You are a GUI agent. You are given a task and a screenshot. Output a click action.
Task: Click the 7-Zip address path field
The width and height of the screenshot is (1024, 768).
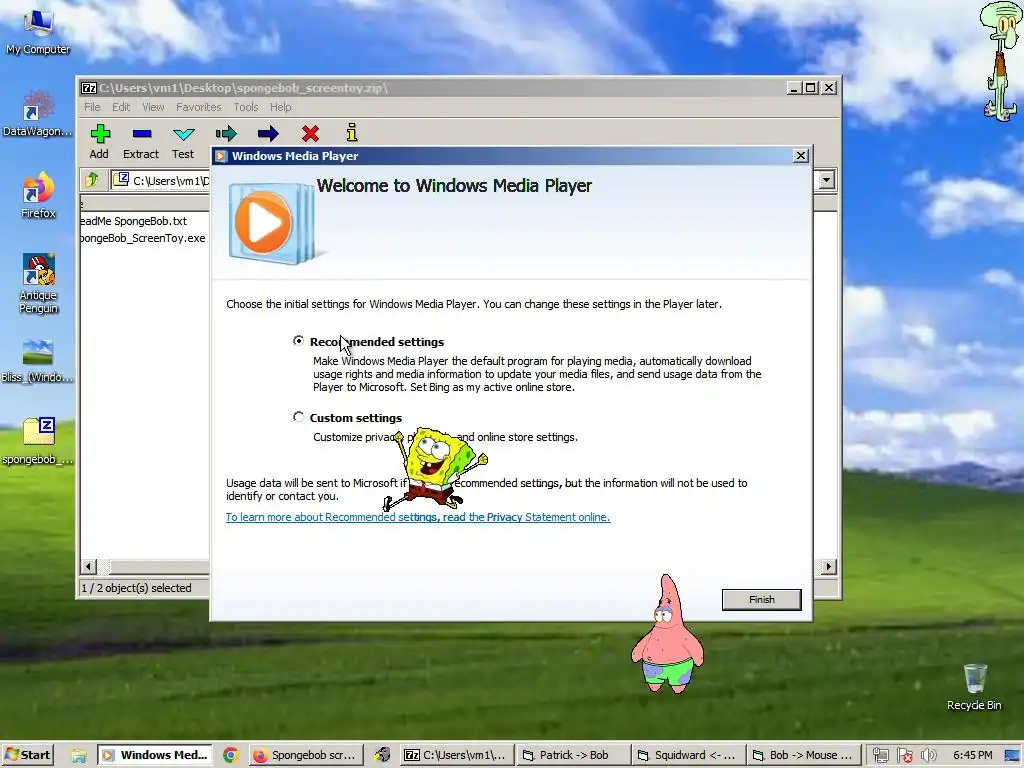(160, 180)
